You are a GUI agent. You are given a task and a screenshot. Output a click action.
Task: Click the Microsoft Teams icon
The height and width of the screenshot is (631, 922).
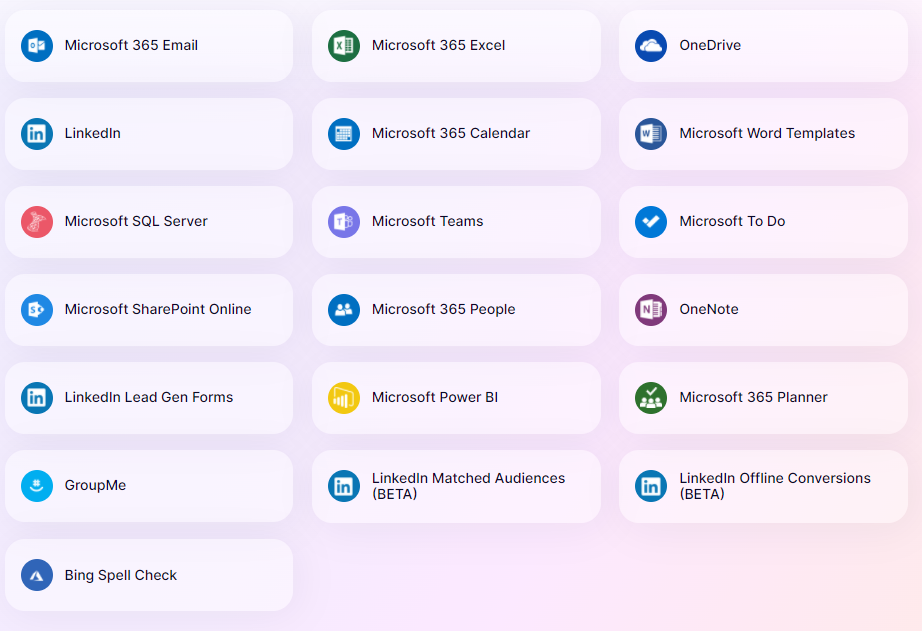343,221
